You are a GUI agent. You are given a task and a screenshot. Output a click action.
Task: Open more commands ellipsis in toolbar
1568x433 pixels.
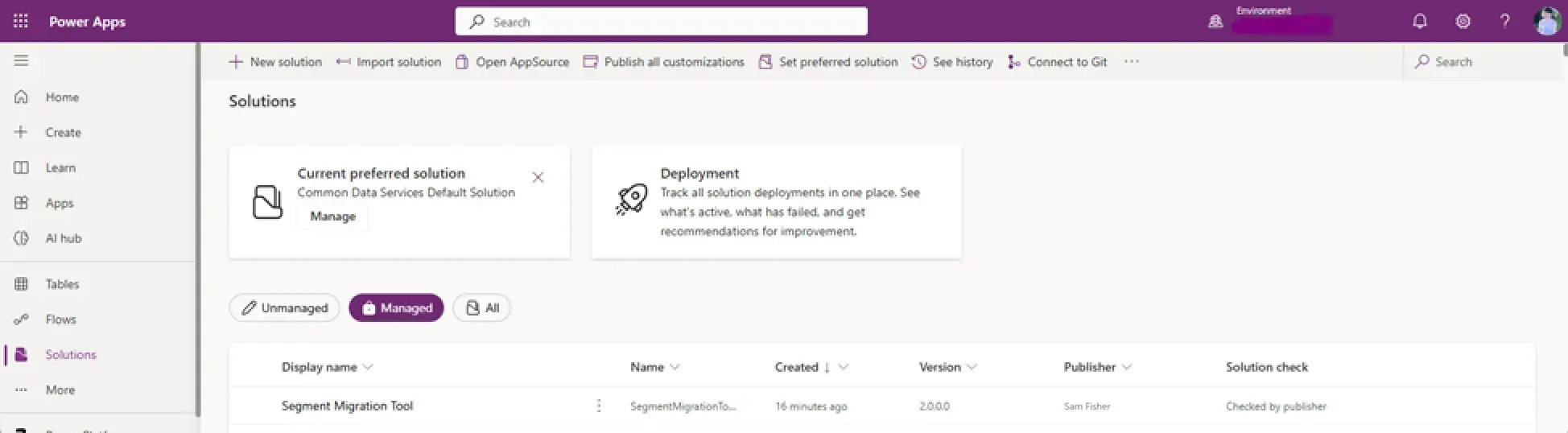pos(1131,62)
